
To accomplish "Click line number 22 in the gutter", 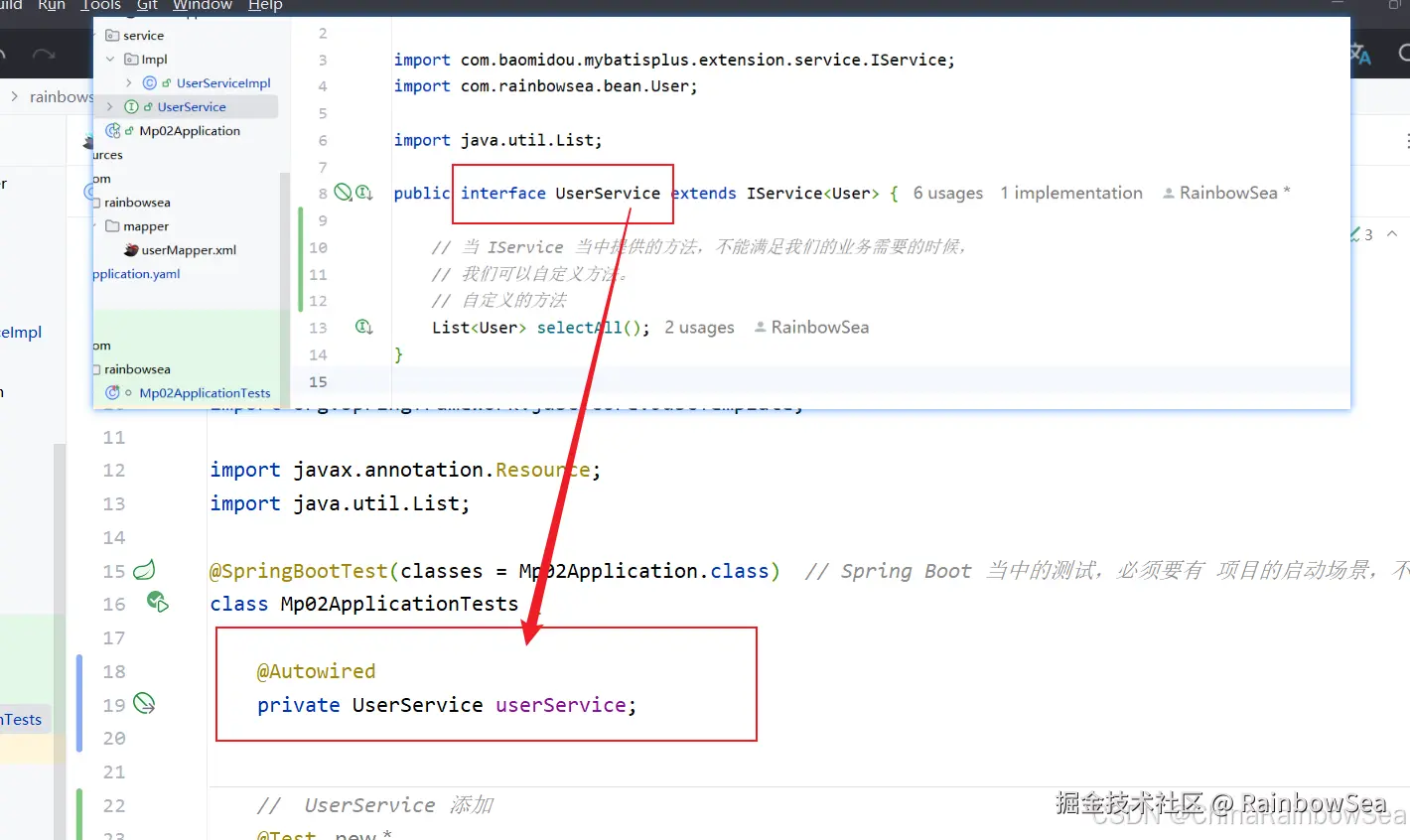I will [x=114, y=805].
